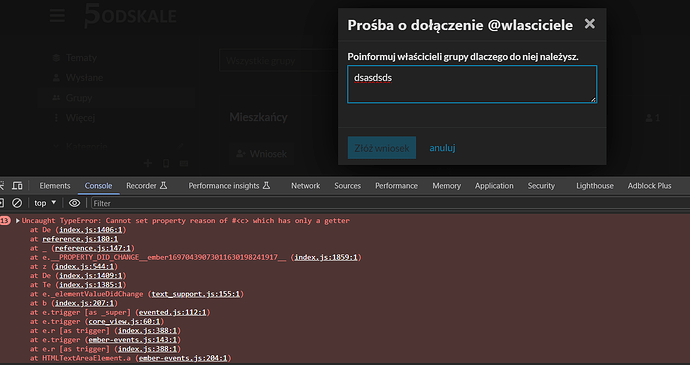Open source link reference.js:147:1

(x=92, y=248)
